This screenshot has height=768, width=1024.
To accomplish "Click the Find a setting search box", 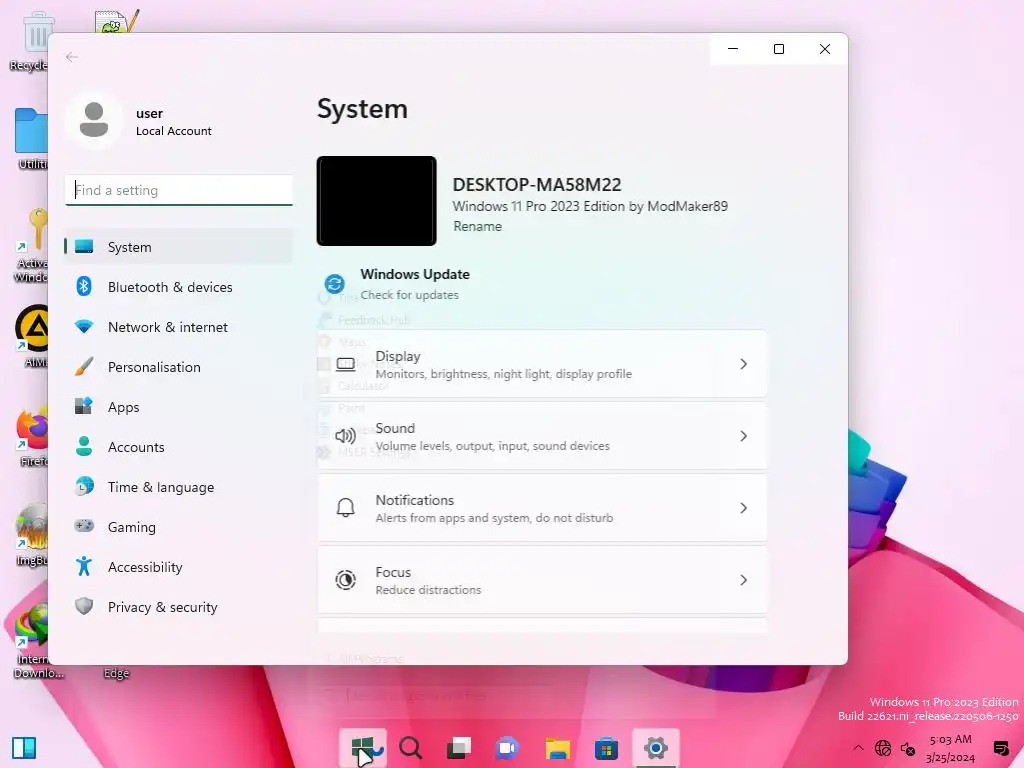I will click(178, 190).
